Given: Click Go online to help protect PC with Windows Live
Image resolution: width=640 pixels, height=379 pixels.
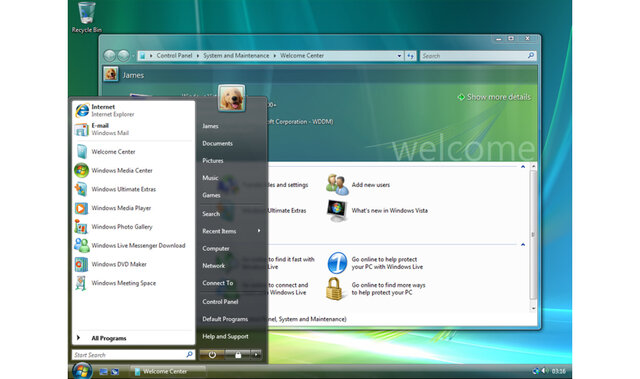Looking at the screenshot, I should coord(375,263).
